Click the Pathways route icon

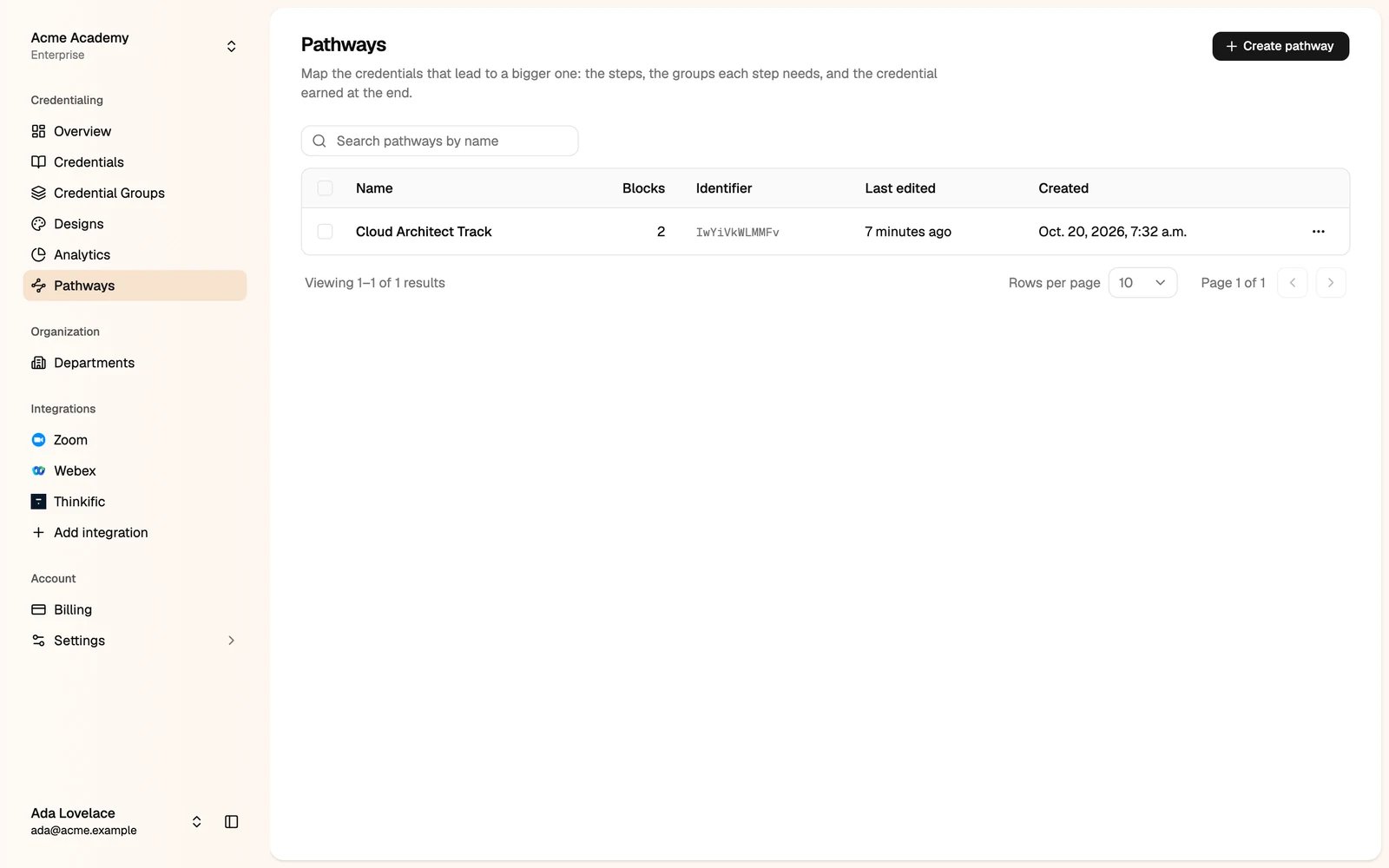click(38, 286)
